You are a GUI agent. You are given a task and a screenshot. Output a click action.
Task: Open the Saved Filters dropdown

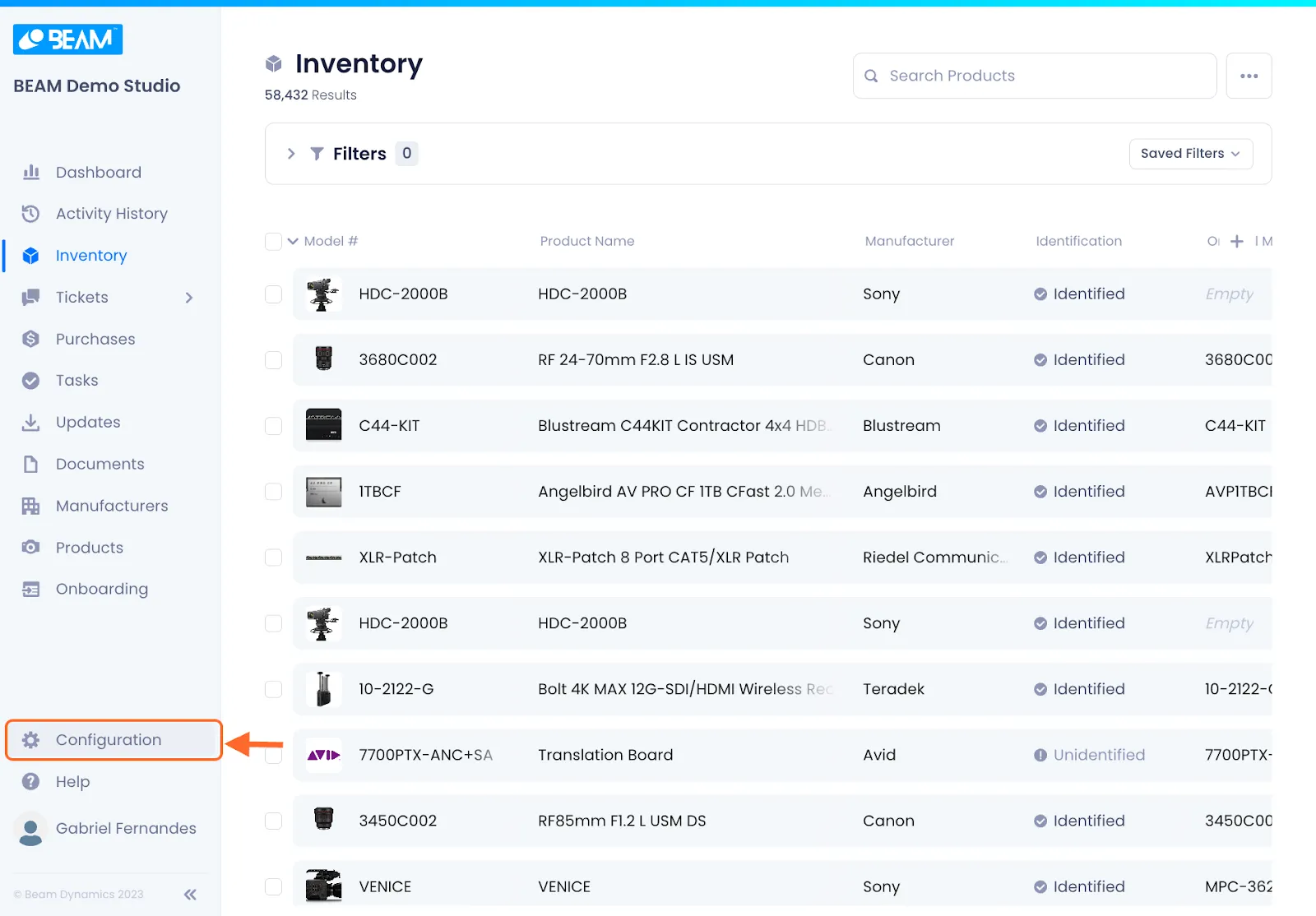[x=1191, y=154]
